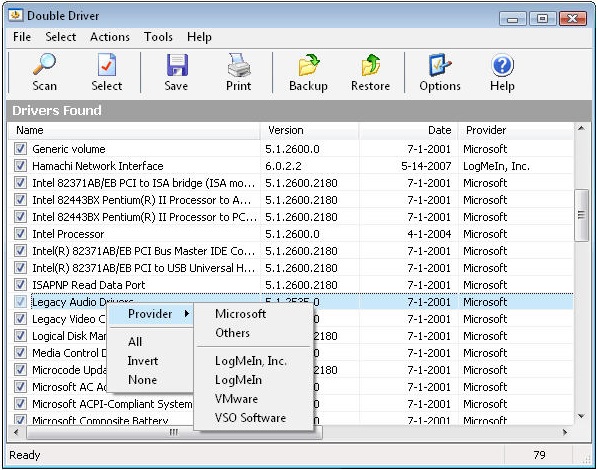Select the Generic volume driver name
The image size is (598, 470).
point(69,149)
